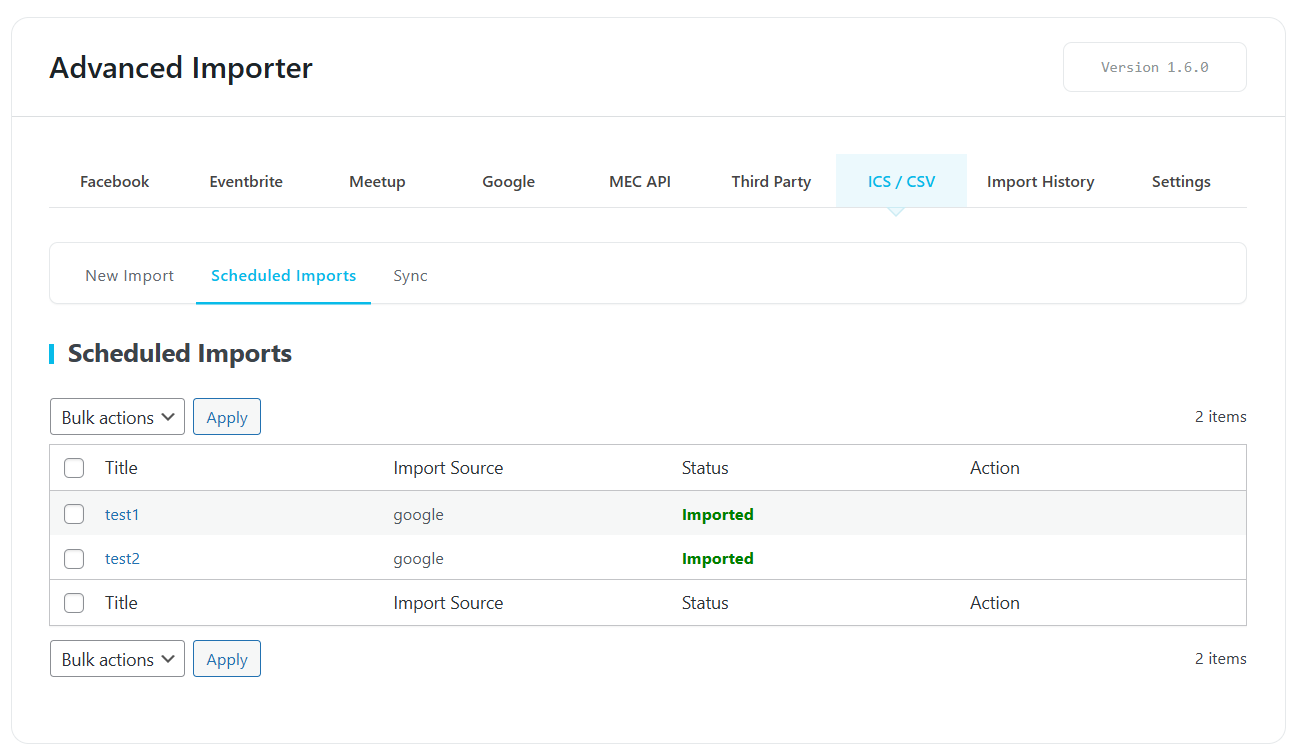
Task: Check the checkbox for test2
Action: coord(74,559)
